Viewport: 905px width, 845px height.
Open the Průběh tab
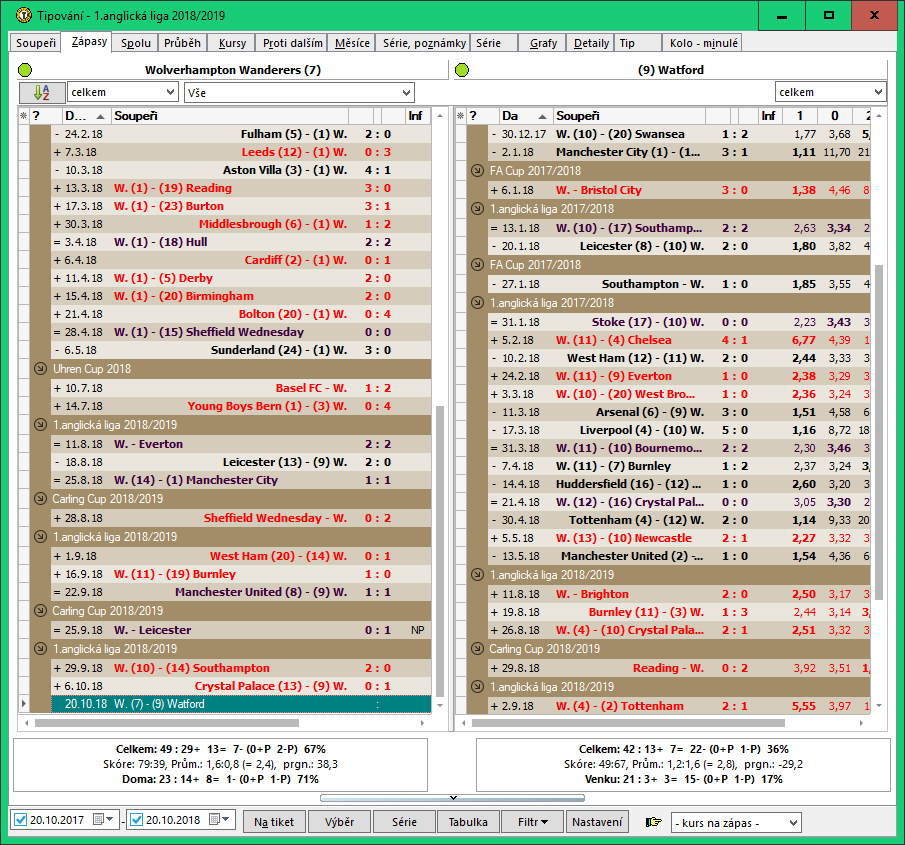tap(182, 43)
